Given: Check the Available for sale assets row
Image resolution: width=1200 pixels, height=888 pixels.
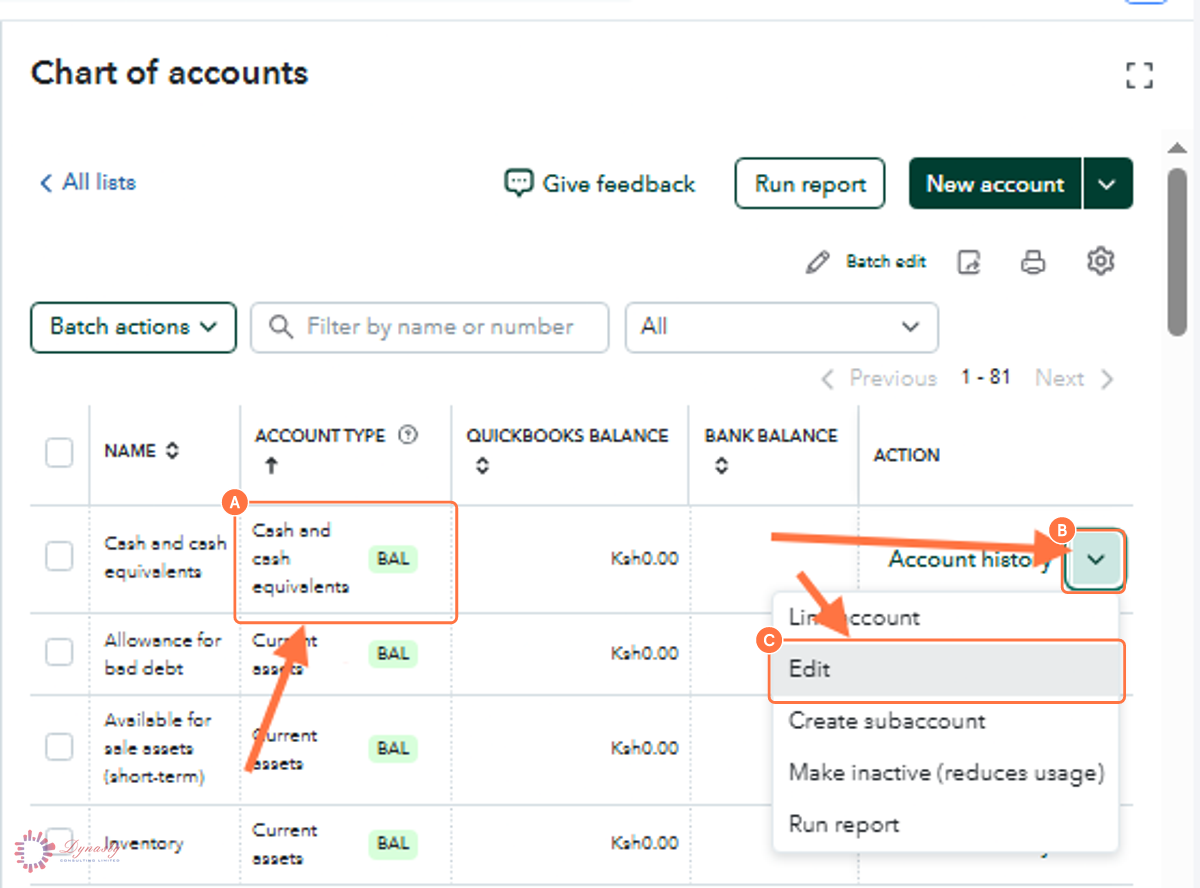Looking at the screenshot, I should coord(59,746).
